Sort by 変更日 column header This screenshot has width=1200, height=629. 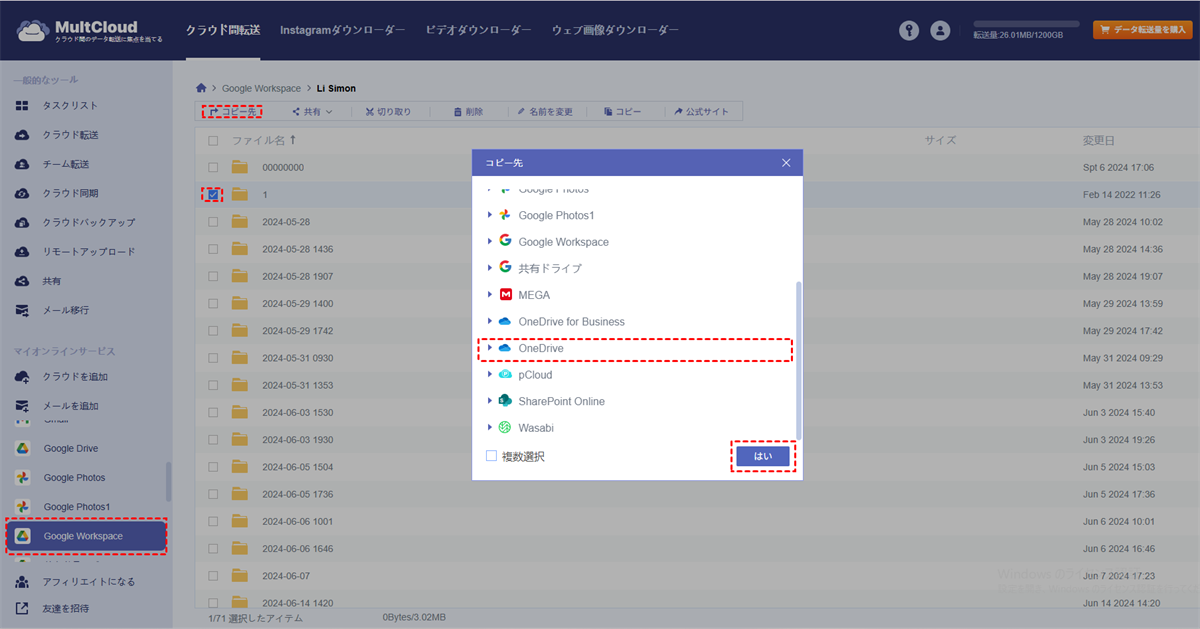[x=1098, y=141]
